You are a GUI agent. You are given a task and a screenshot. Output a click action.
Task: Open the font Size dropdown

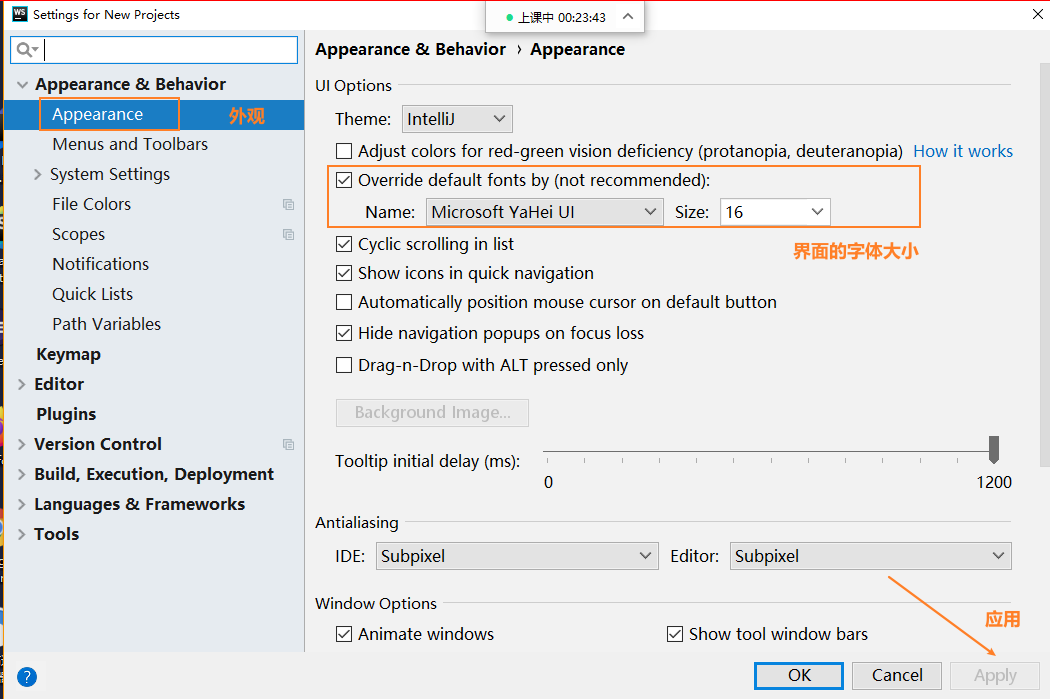[x=775, y=212]
